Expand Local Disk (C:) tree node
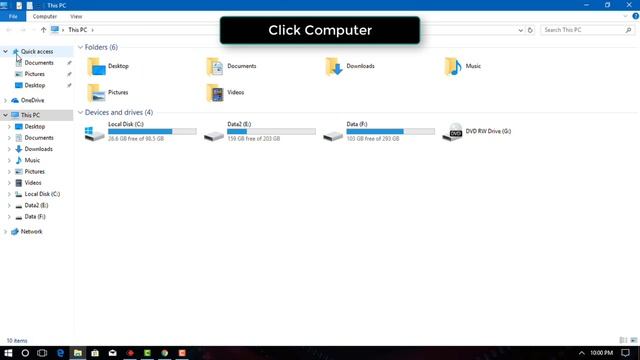The width and height of the screenshot is (640, 360). (x=9, y=194)
